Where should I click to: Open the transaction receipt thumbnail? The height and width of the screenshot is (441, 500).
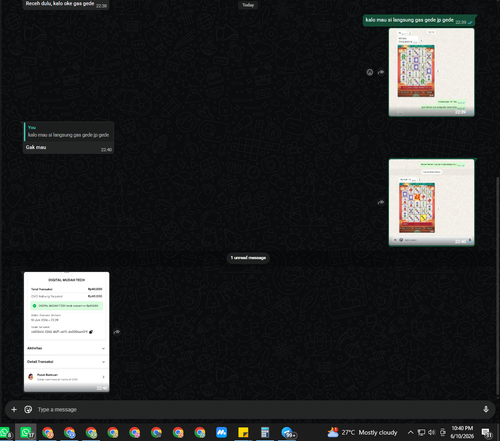tap(67, 332)
